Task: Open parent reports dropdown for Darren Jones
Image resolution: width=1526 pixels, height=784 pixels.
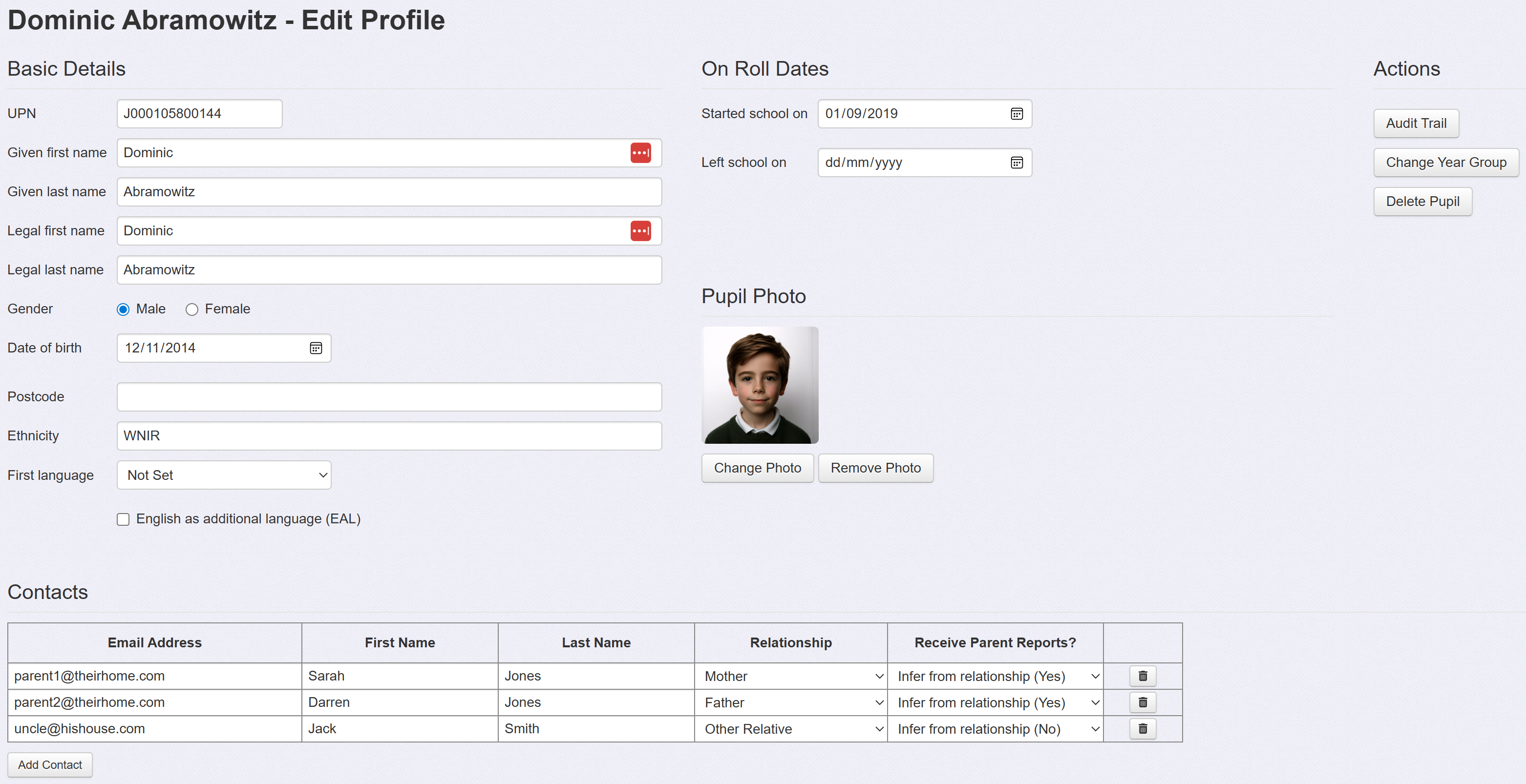Action: [x=996, y=702]
